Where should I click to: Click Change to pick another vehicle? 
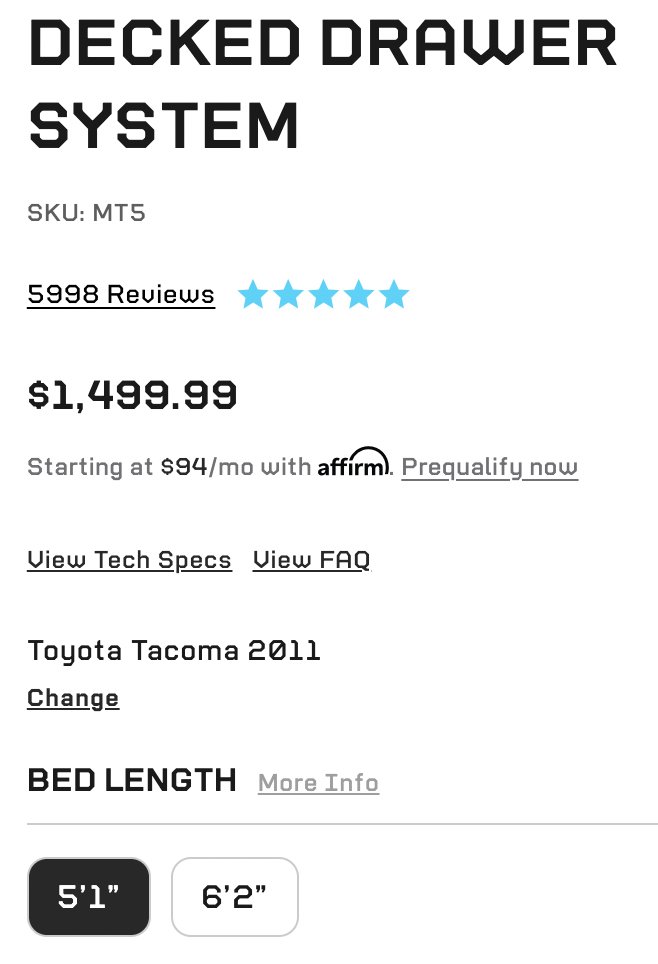pyautogui.click(x=73, y=698)
